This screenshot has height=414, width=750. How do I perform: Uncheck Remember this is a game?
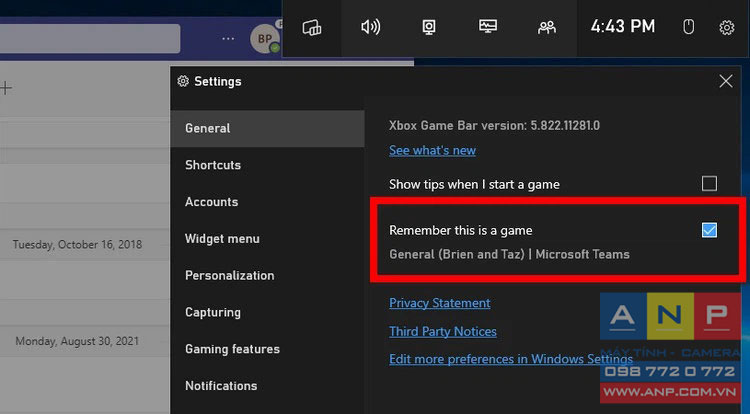click(x=709, y=230)
